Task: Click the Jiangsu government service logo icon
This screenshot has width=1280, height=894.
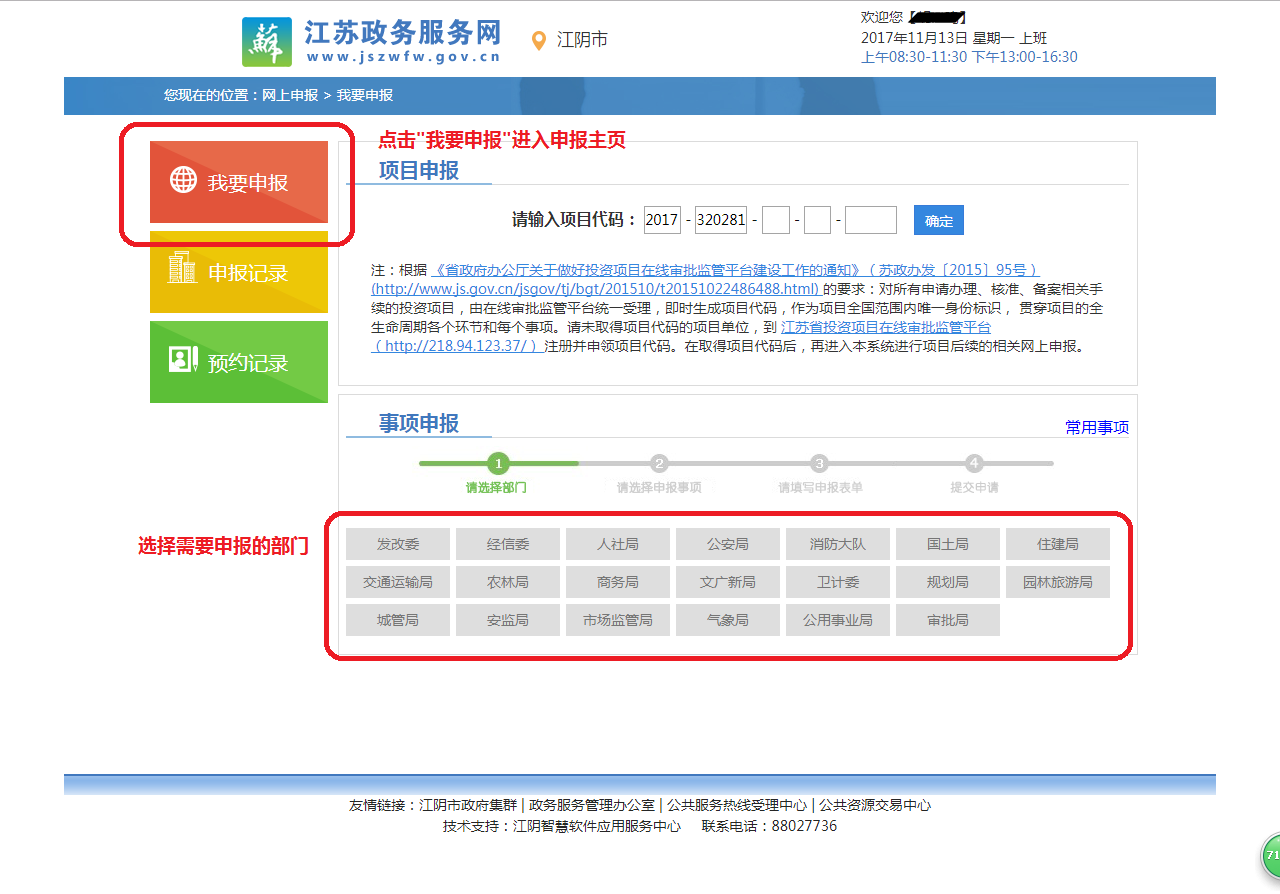Action: coord(267,42)
